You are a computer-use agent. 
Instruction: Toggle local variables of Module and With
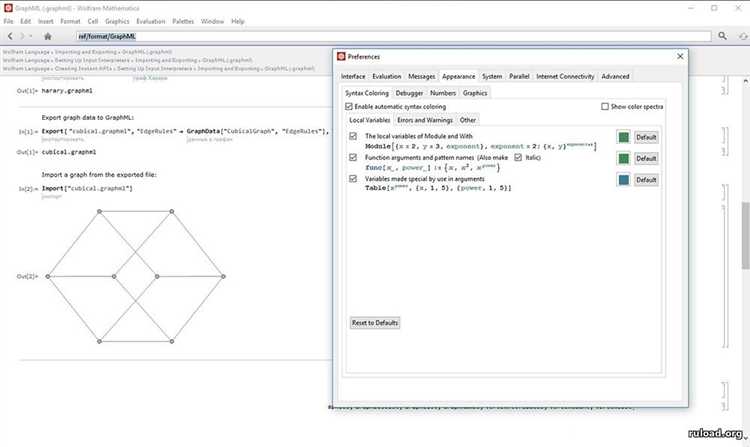click(x=353, y=136)
